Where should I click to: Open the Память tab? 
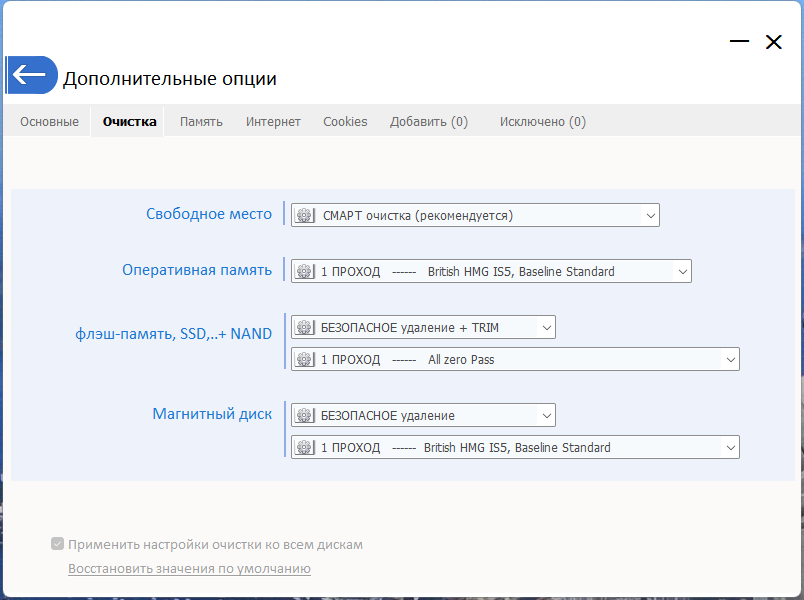[201, 122]
